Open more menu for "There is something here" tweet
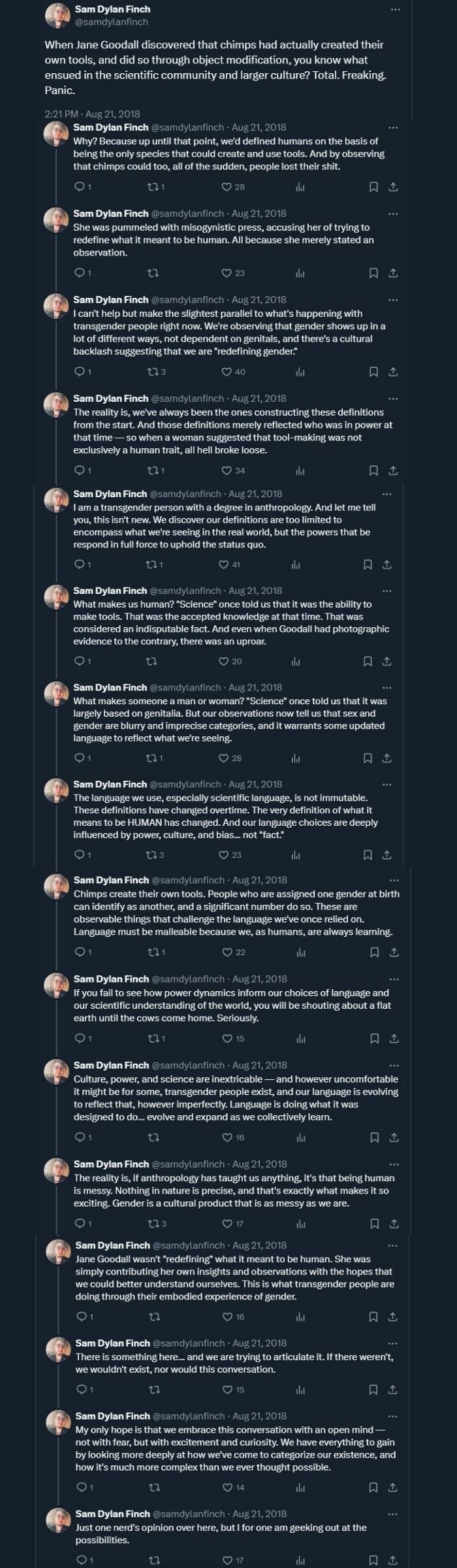This screenshot has height=1568, width=457. pos(392,1343)
